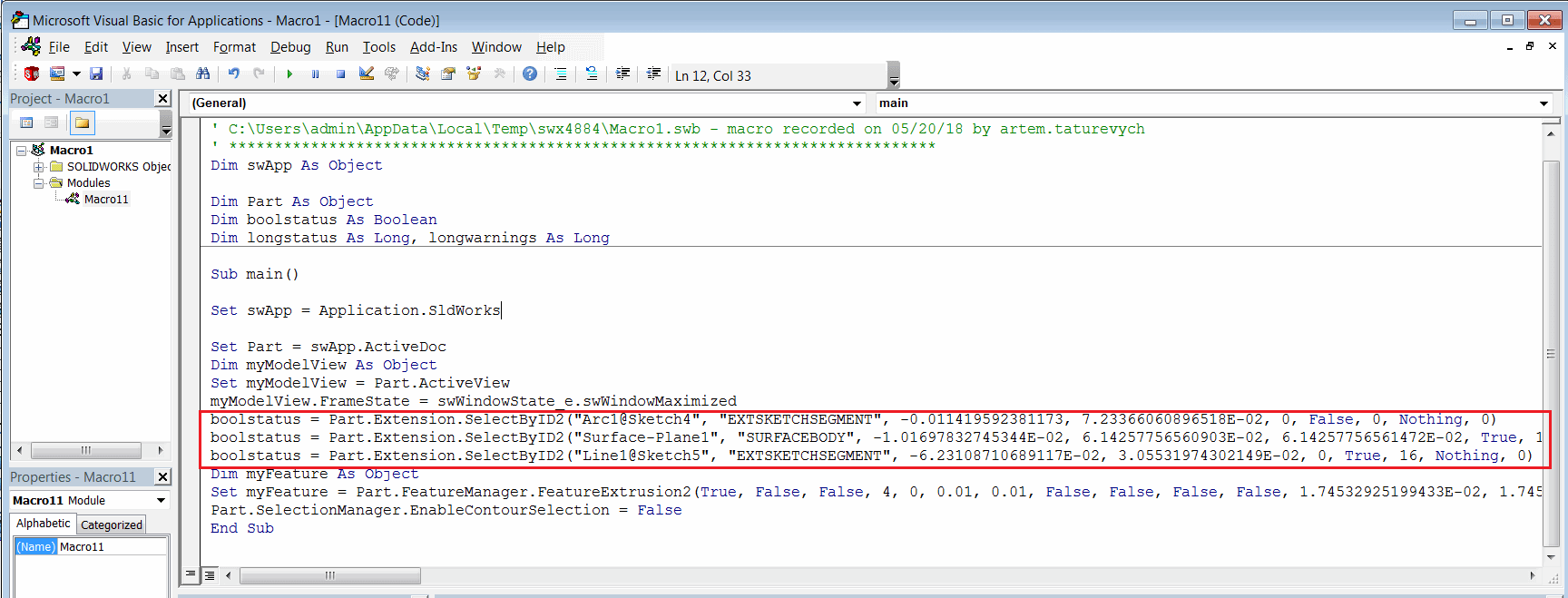
Task: Open the Add-Ins menu
Action: coord(434,47)
